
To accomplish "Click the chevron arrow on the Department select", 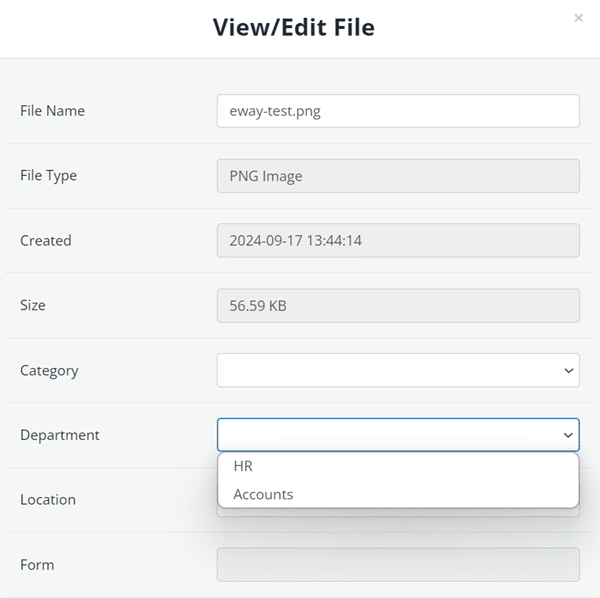I will pyautogui.click(x=568, y=436).
